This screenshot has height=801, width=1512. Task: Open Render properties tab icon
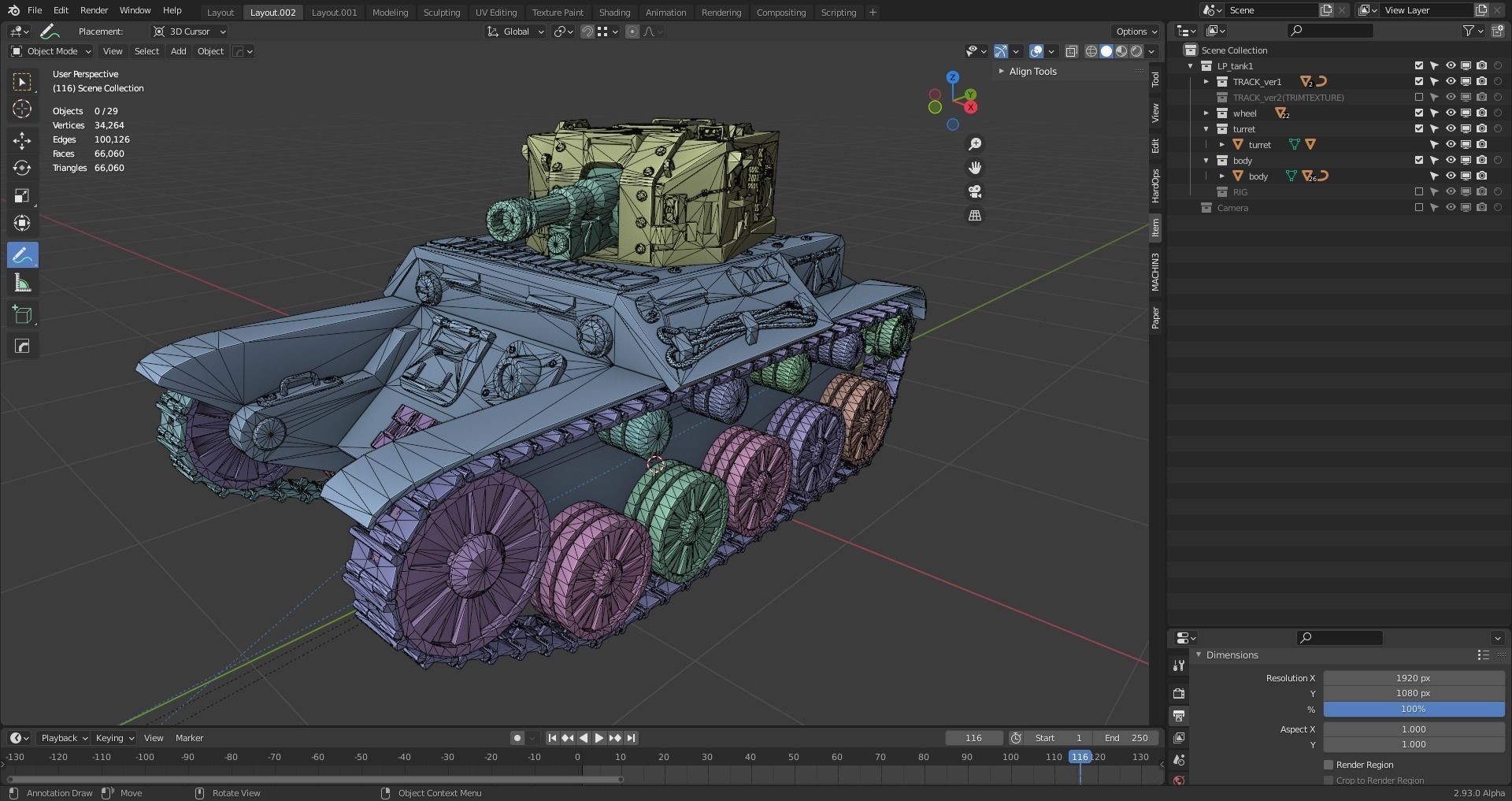coord(1178,694)
